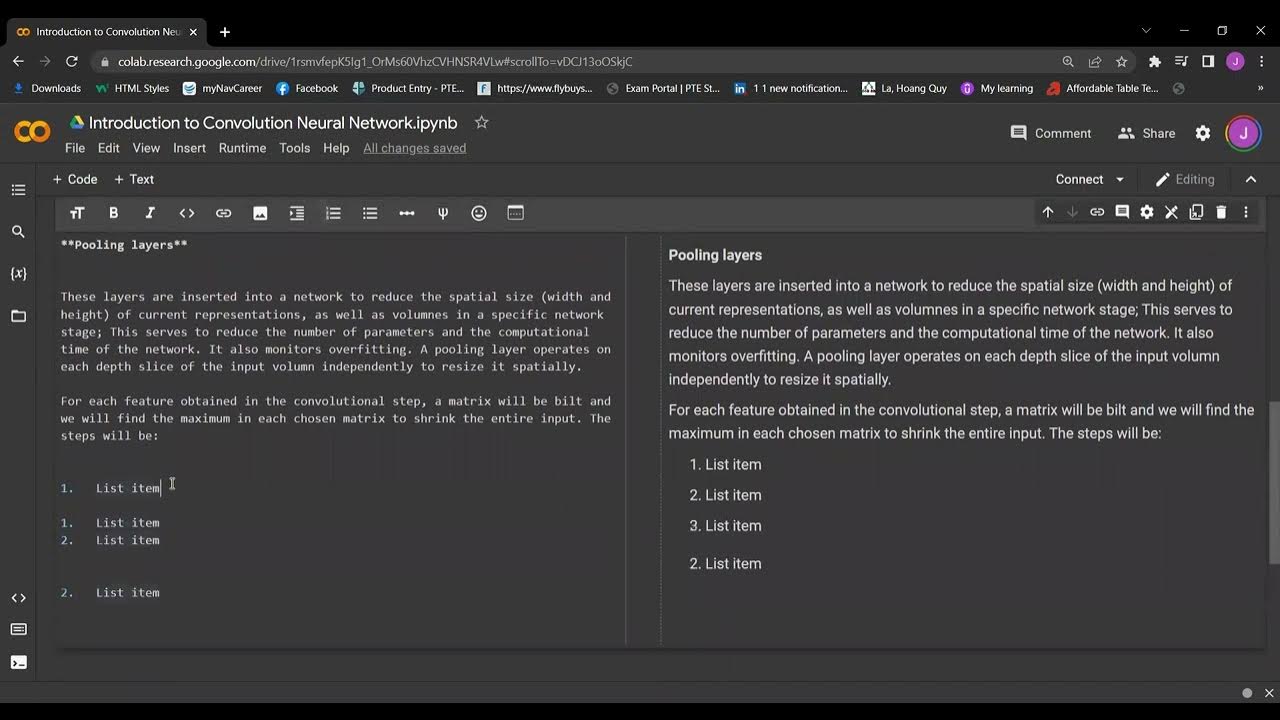Share the notebook
The height and width of the screenshot is (720, 1280).
tap(1146, 133)
